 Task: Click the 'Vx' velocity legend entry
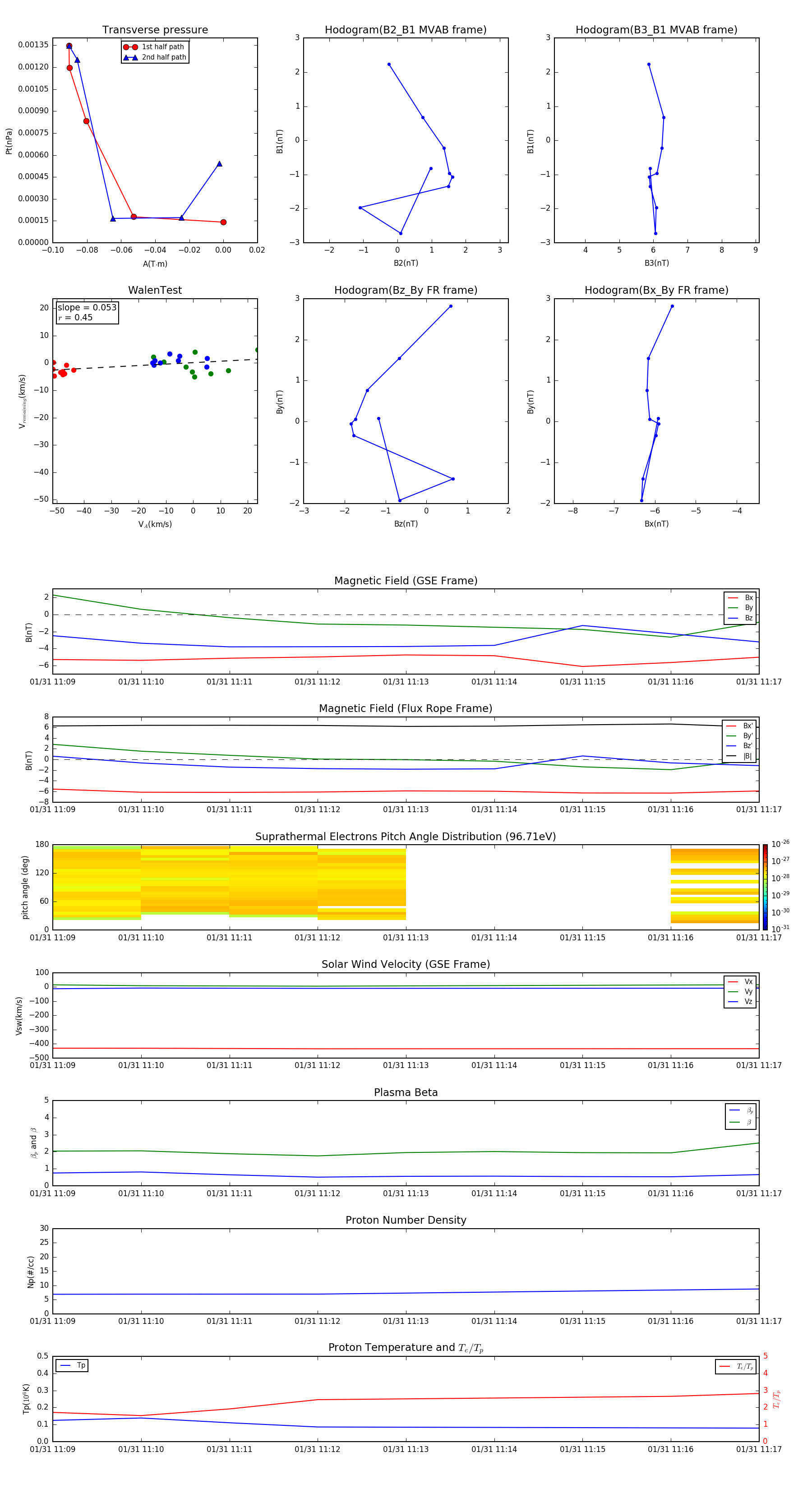(740, 981)
